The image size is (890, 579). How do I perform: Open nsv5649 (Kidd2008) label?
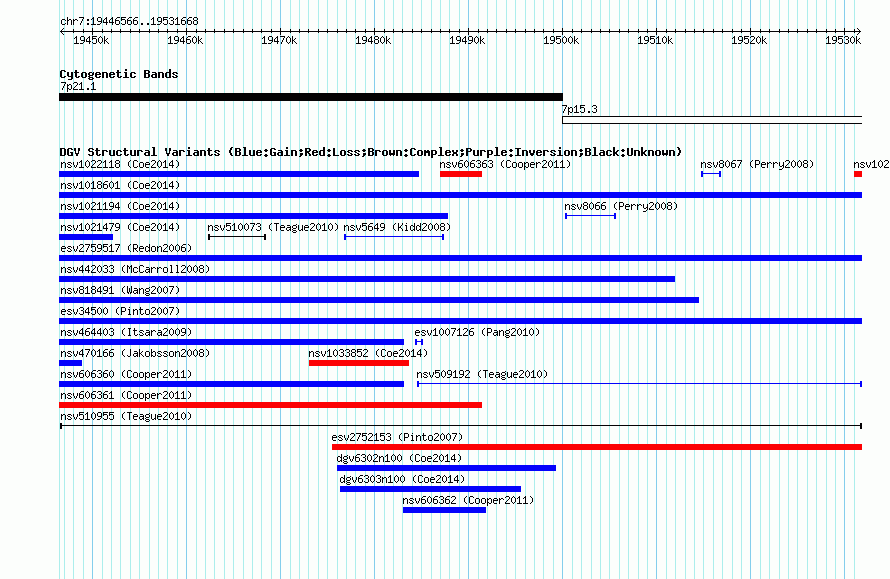pyautogui.click(x=397, y=228)
